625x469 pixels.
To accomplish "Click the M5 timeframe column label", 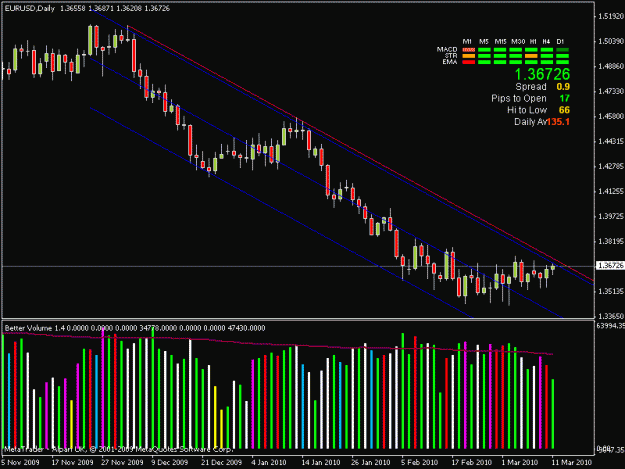I will coord(483,41).
